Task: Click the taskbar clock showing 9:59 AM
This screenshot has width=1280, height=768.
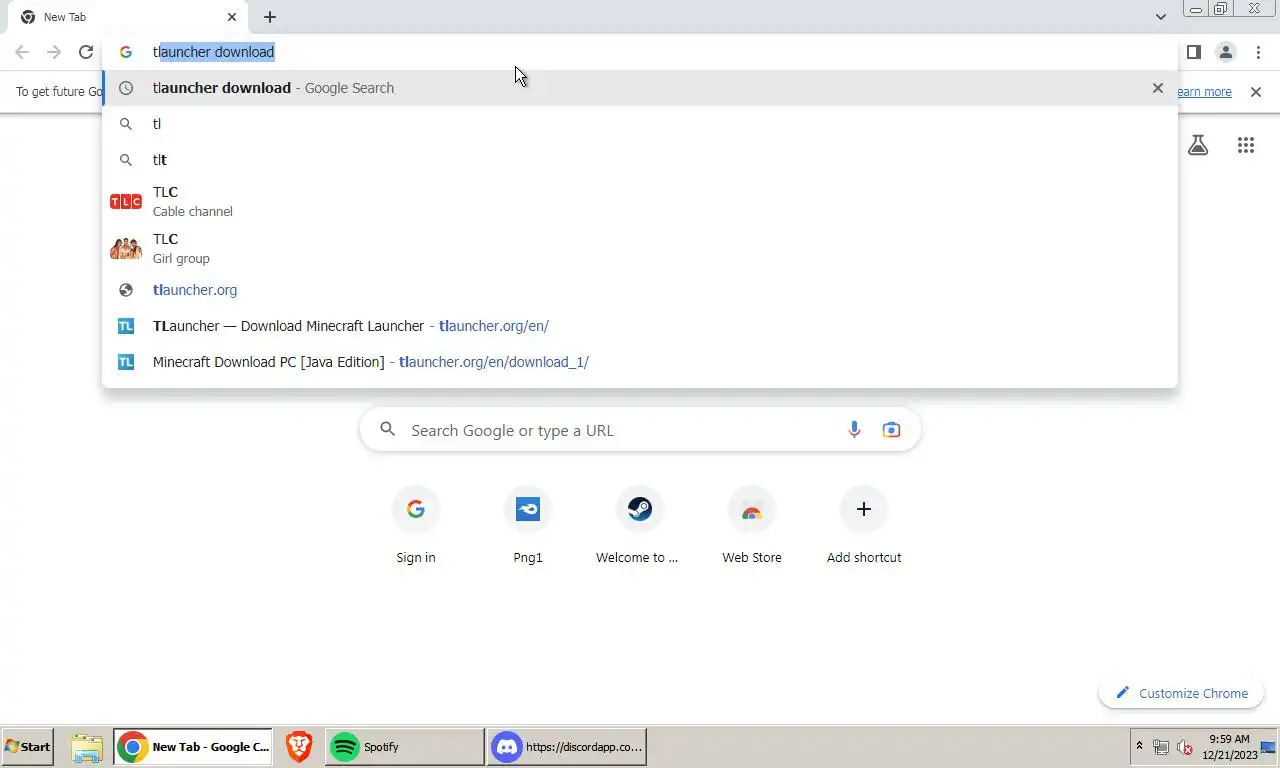Action: (x=1229, y=747)
